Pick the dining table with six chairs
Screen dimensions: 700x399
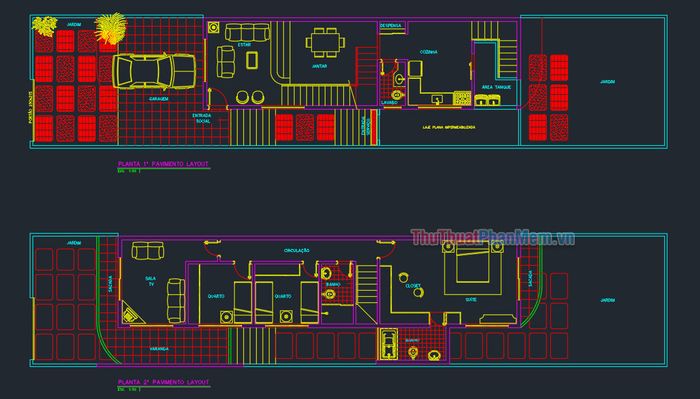[325, 43]
